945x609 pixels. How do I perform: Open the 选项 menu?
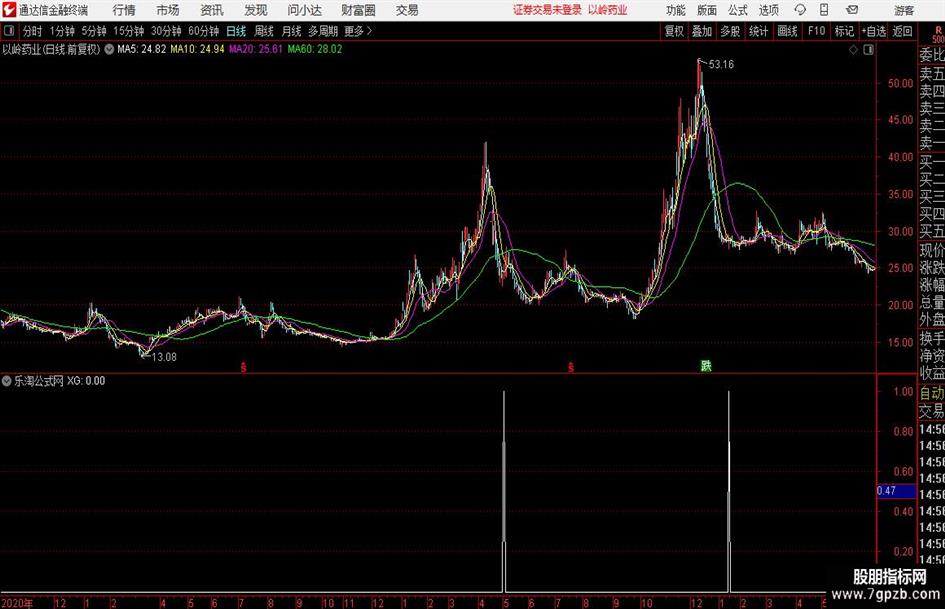[x=768, y=10]
